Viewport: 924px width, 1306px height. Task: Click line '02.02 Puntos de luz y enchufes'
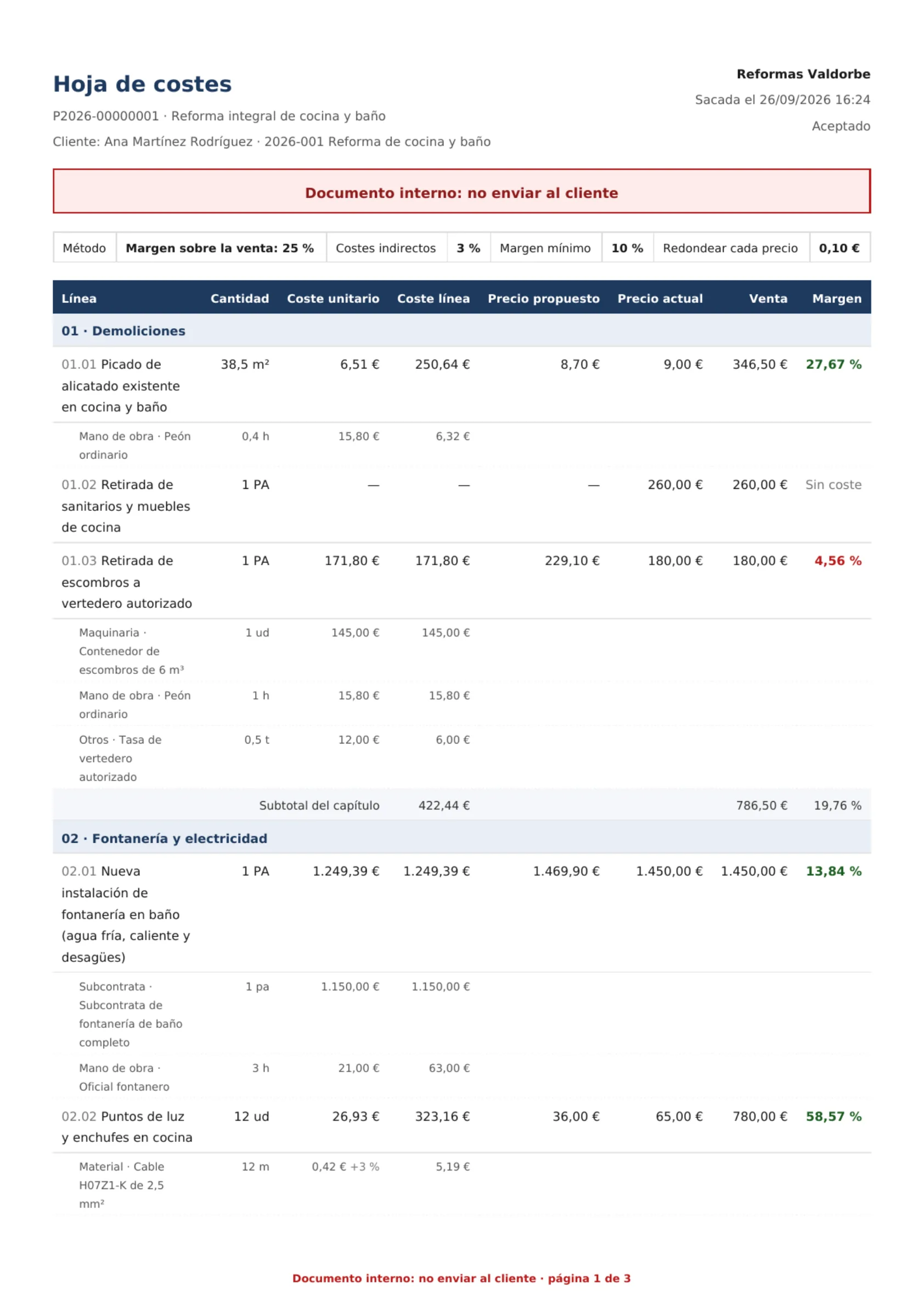(127, 1127)
